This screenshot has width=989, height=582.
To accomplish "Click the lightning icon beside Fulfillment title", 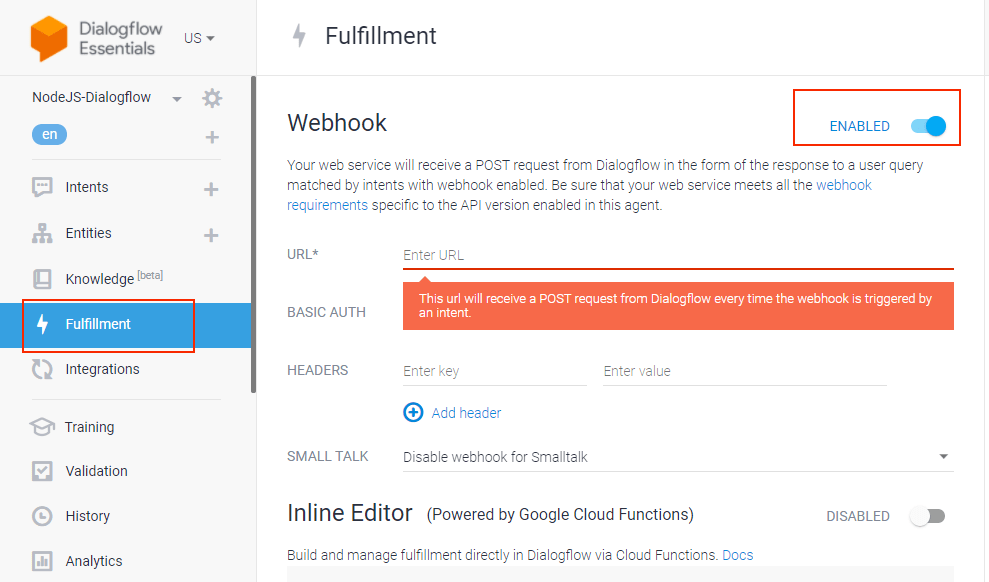I will tap(300, 36).
